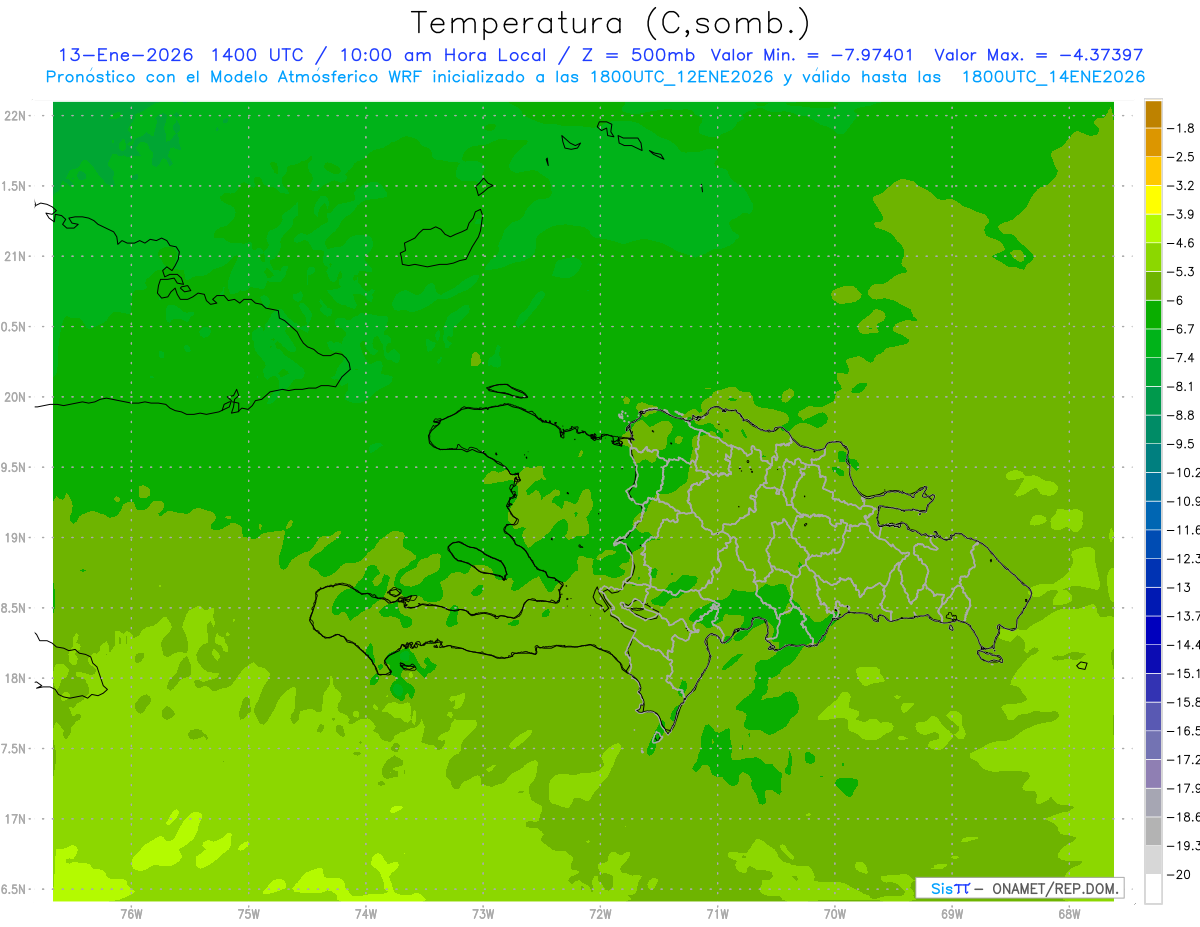
Task: Click the '-15.8' color bar value
Action: (x=1183, y=702)
